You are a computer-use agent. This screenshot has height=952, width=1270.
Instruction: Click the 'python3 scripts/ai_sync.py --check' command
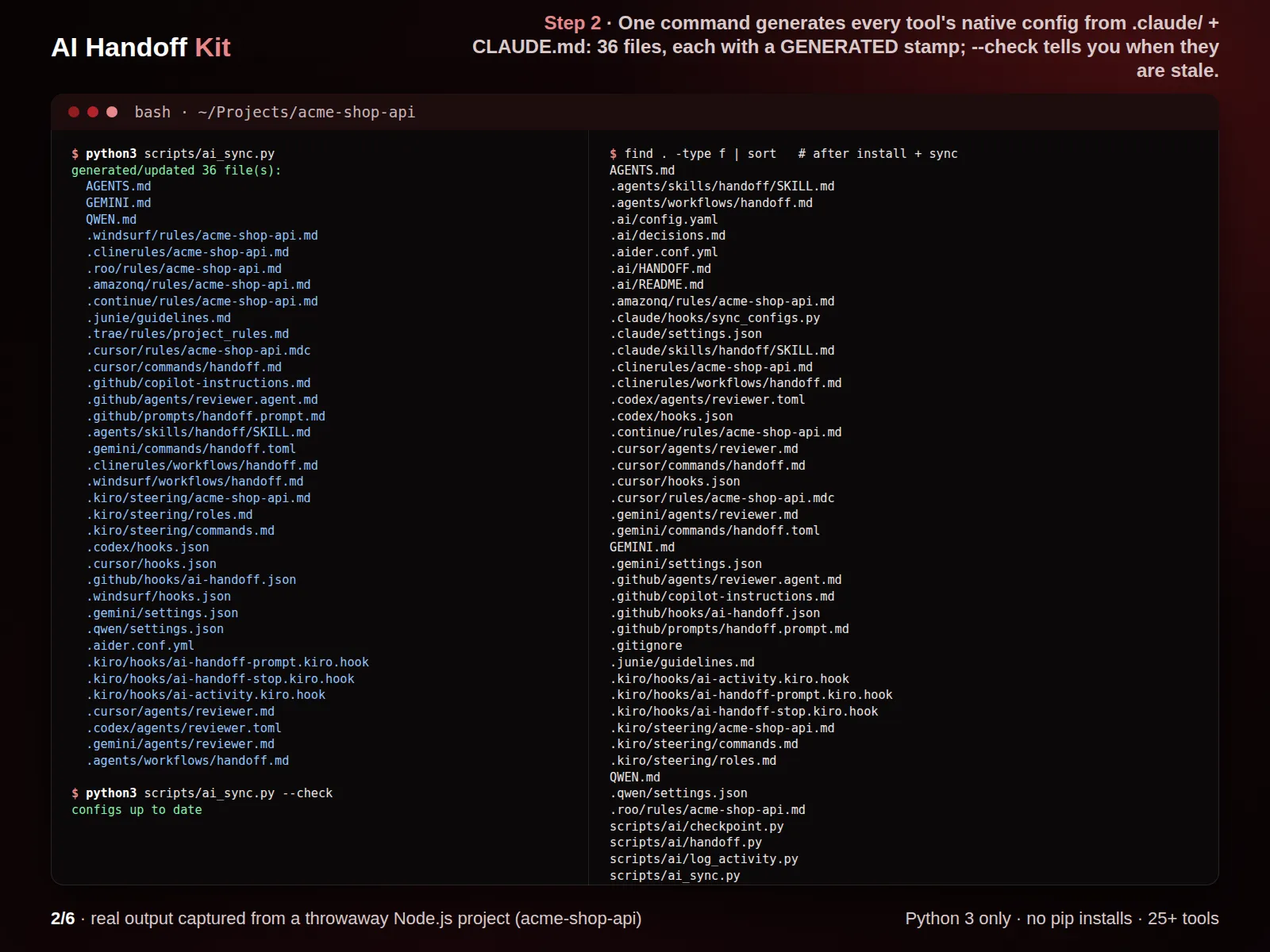coord(202,793)
